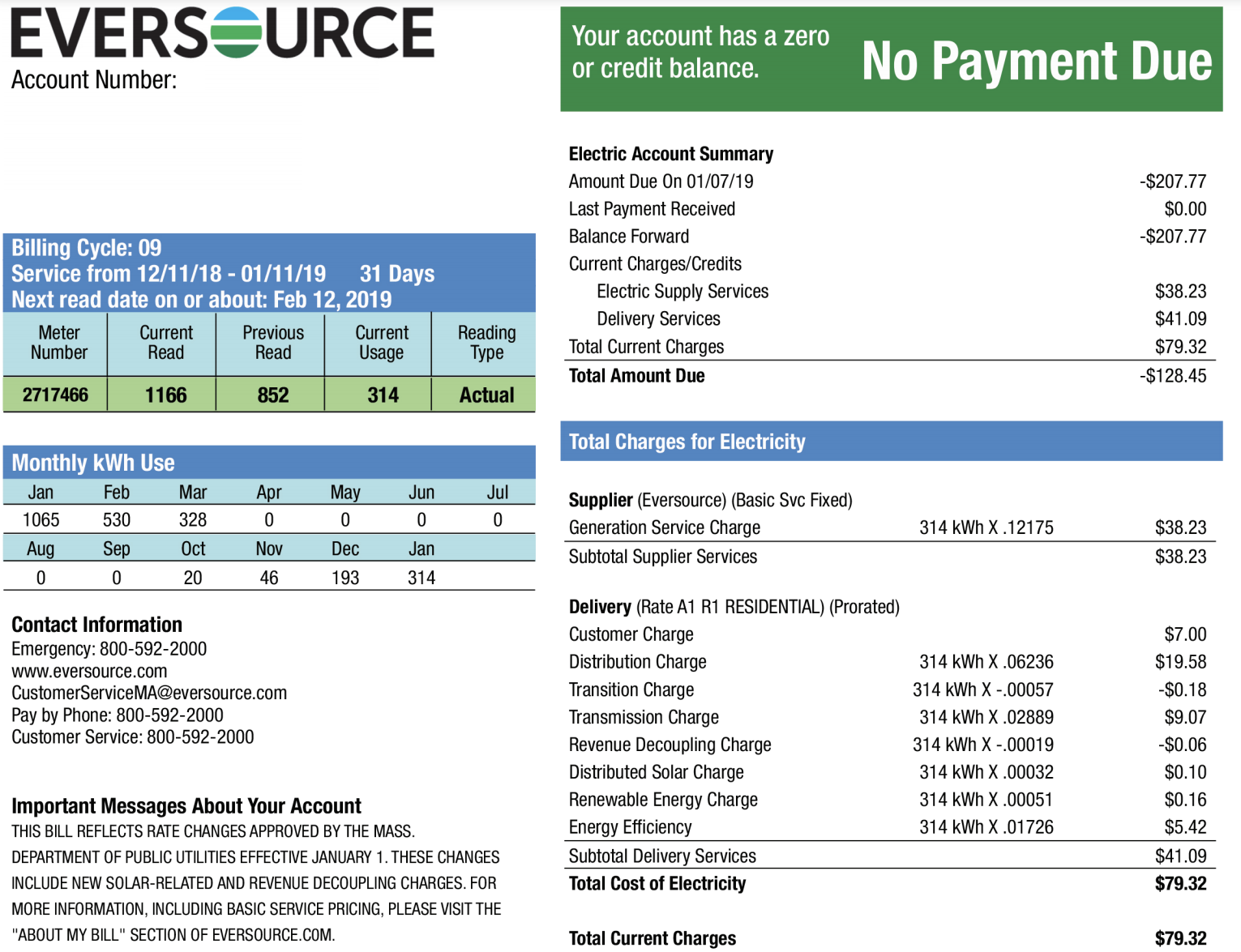Click the "314 kWh X -.00057" Transition rate

click(983, 690)
